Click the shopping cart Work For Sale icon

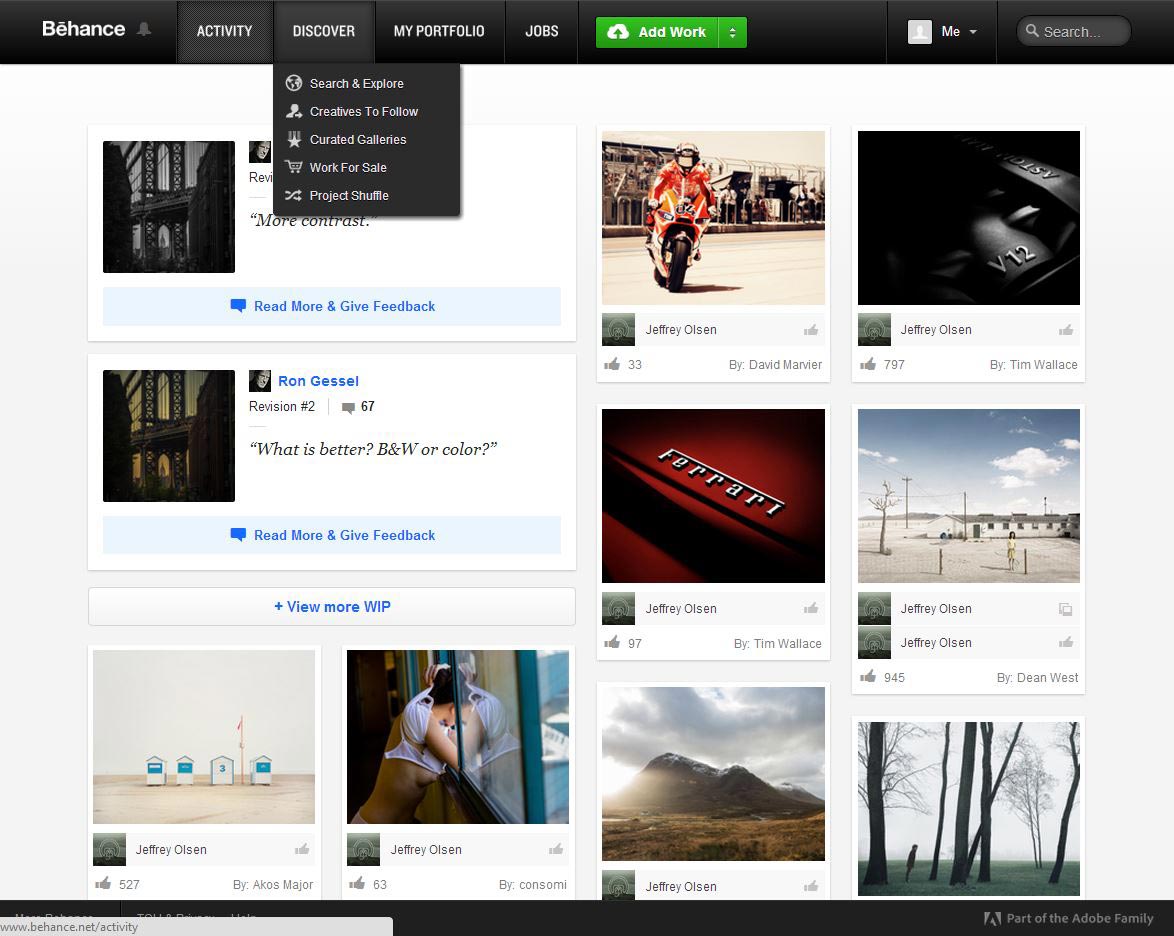293,168
